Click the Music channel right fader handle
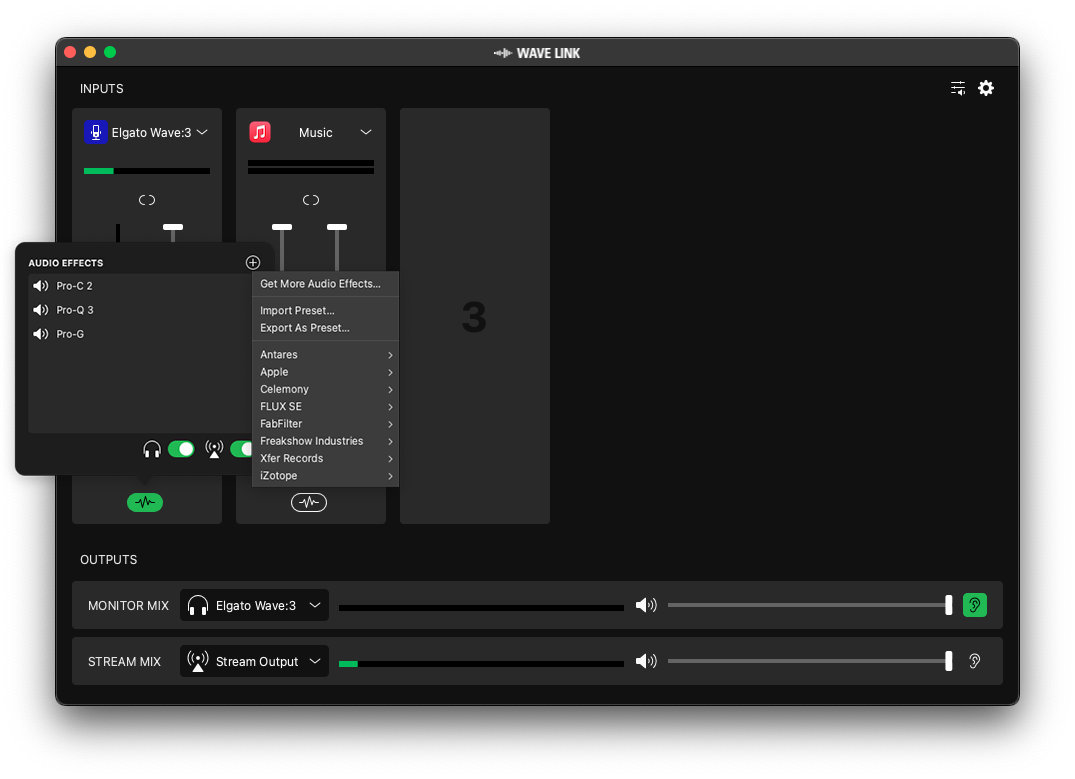The width and height of the screenshot is (1075, 779). coord(337,227)
